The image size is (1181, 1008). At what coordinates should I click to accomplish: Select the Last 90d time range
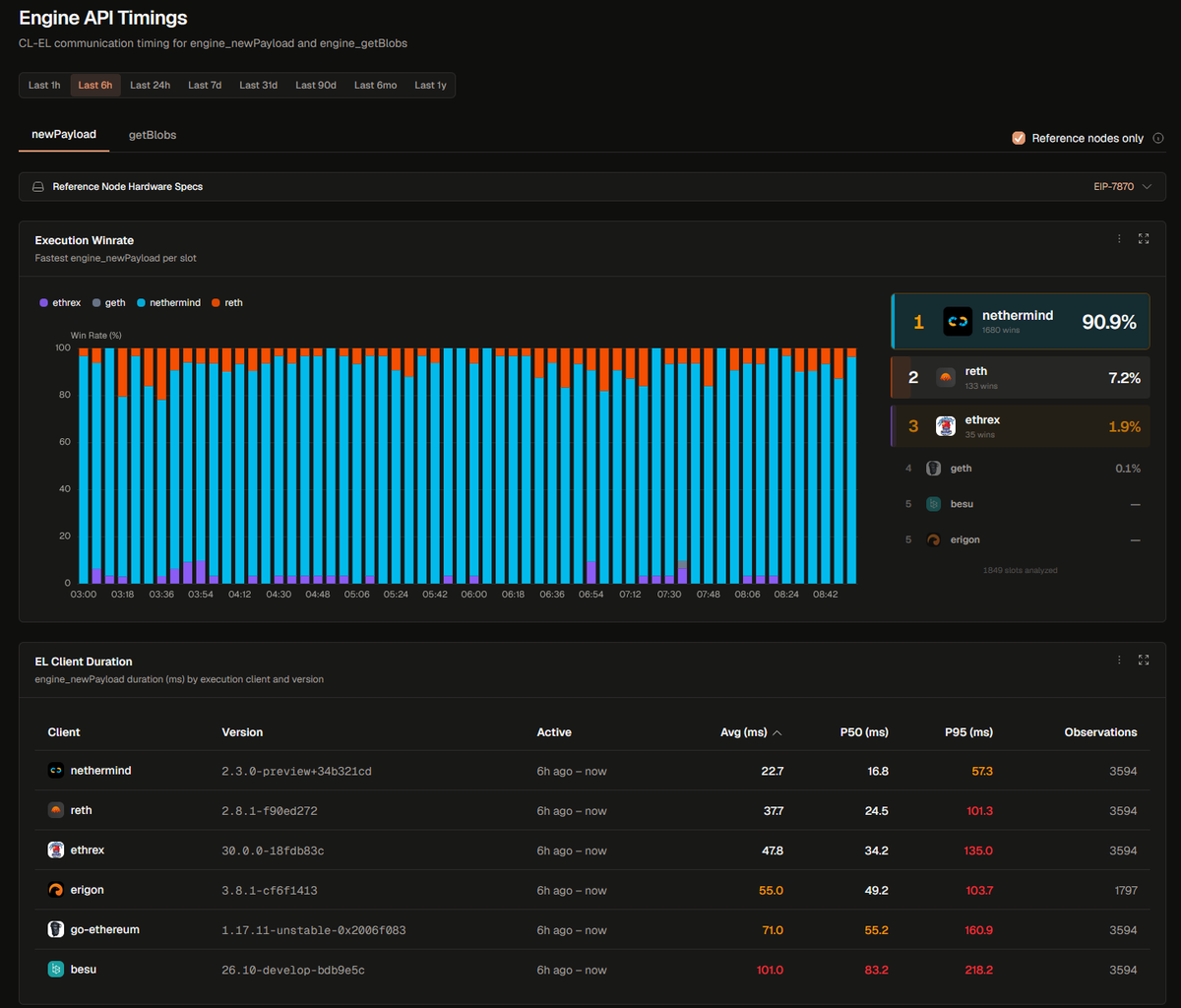316,86
